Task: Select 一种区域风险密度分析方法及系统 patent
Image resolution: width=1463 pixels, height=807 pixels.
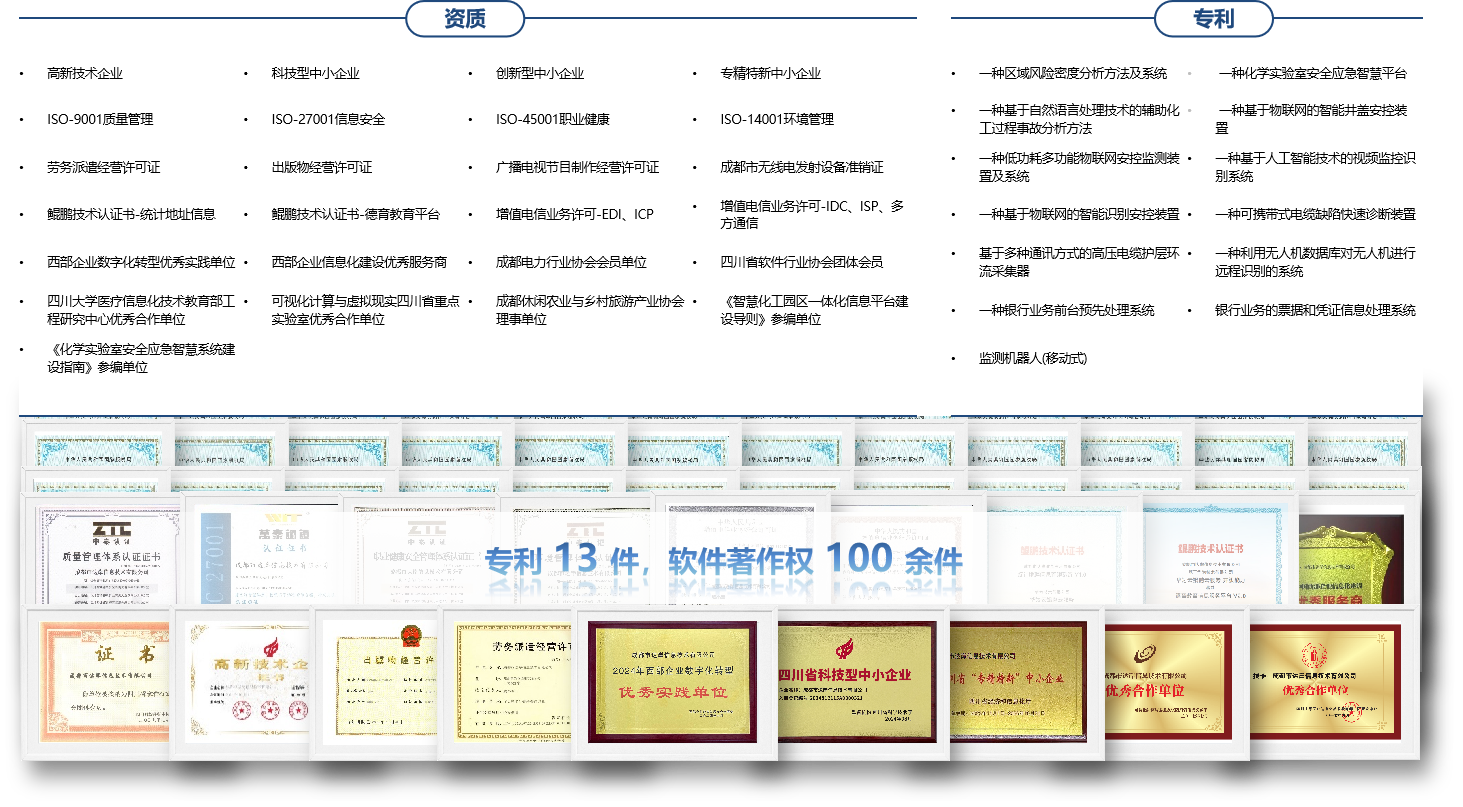Action: 1073,74
